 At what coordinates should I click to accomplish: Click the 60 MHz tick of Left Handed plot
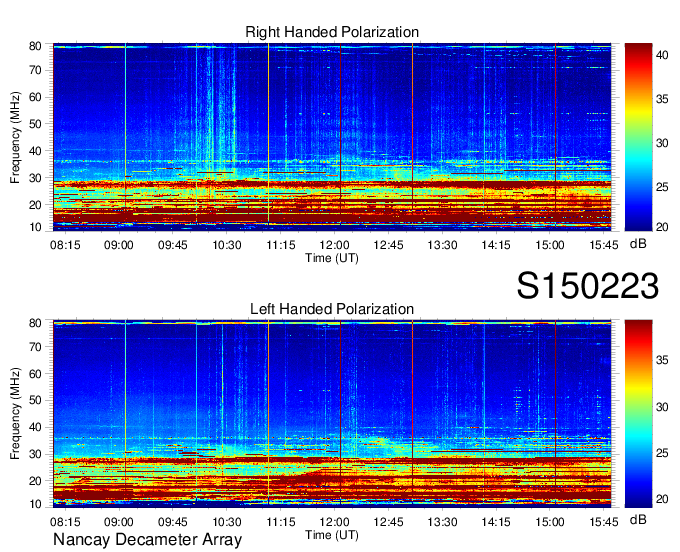[35, 374]
